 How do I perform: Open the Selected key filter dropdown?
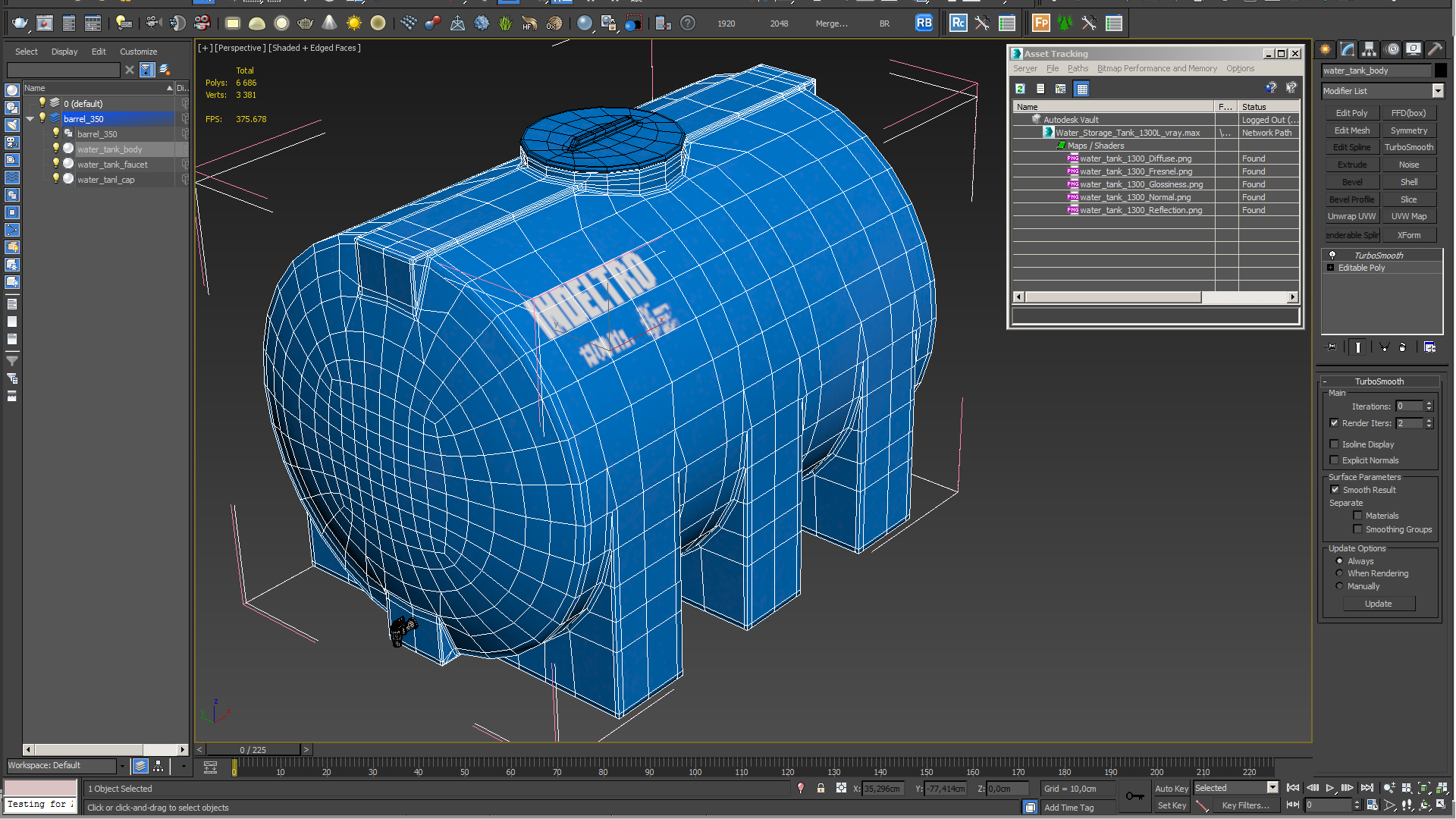coord(1272,788)
